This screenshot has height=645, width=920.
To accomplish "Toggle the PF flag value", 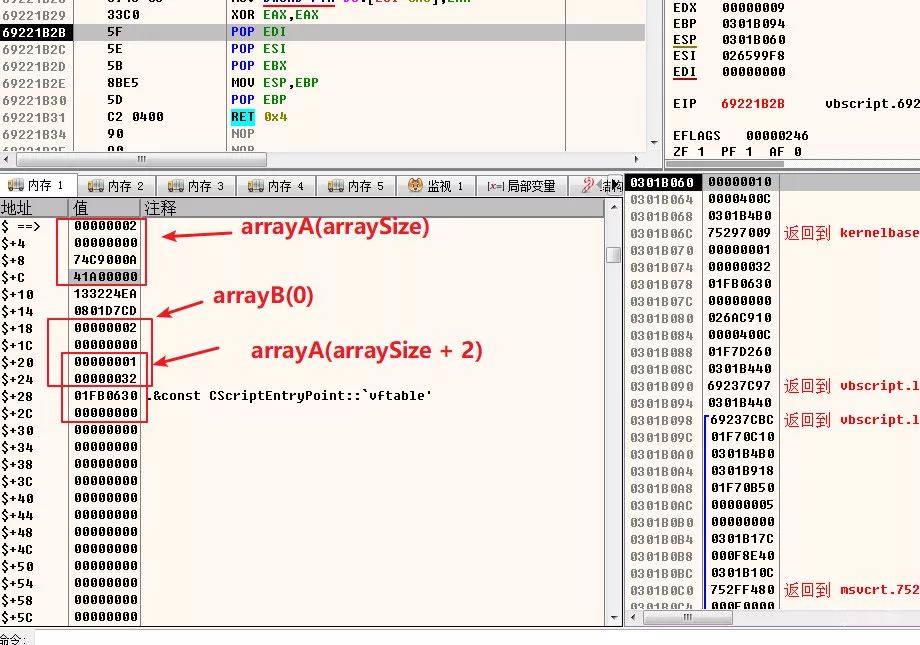I will click(x=749, y=151).
